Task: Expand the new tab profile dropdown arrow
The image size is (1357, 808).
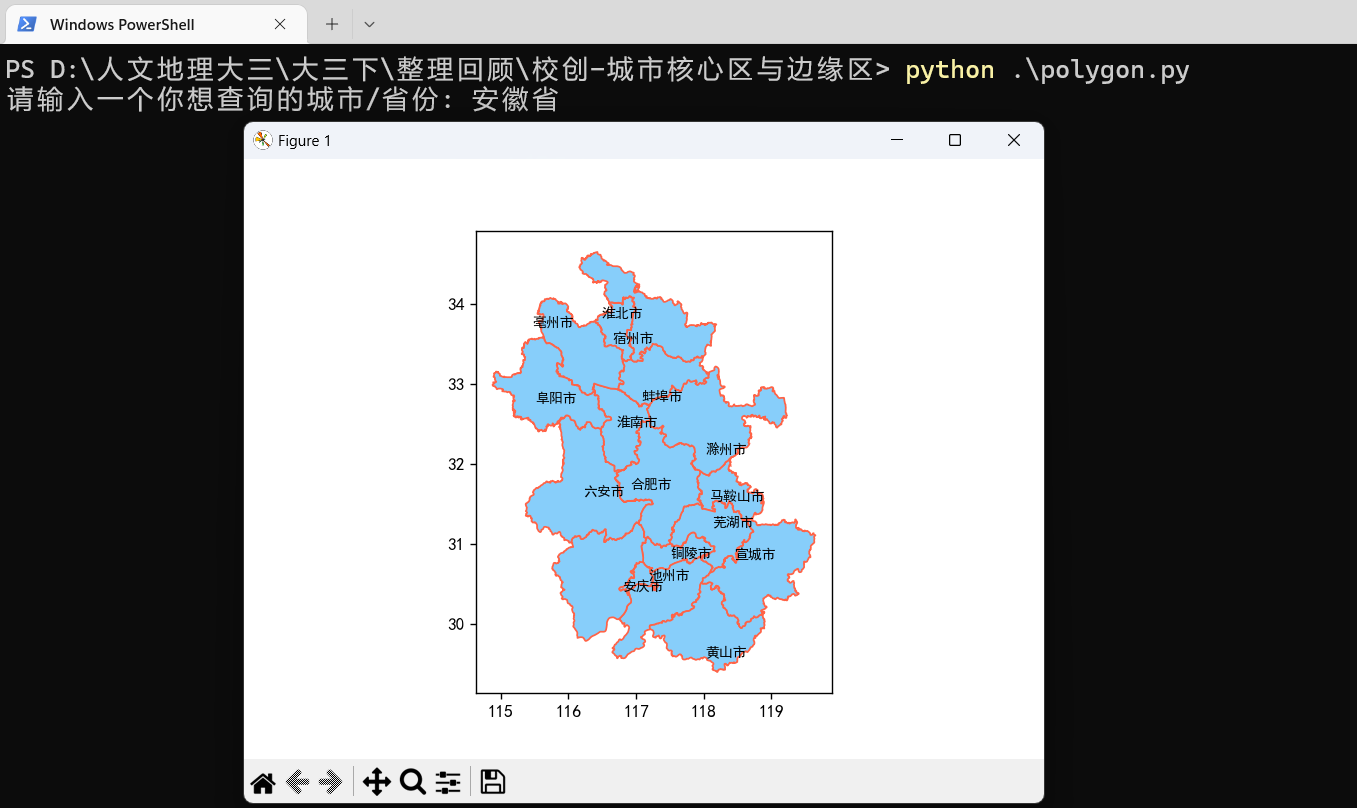Action: [369, 24]
